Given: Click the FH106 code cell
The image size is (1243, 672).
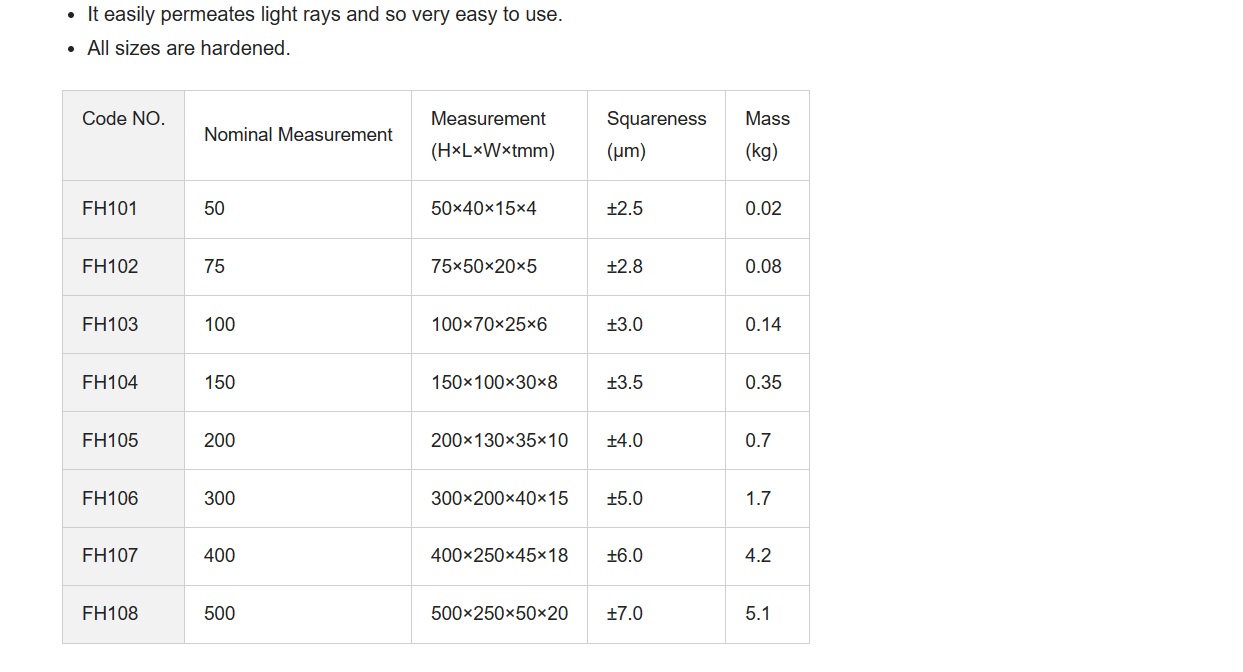Looking at the screenshot, I should (x=123, y=499).
